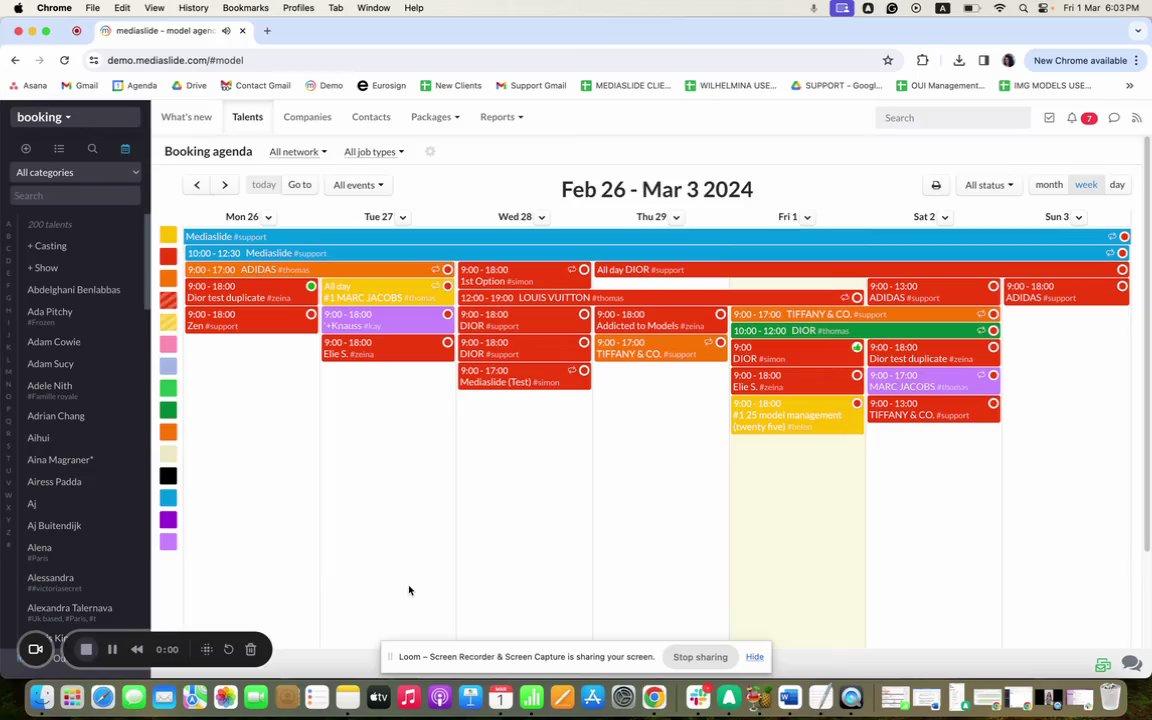The image size is (1152, 720).
Task: Pause the Loom recording
Action: 112,649
